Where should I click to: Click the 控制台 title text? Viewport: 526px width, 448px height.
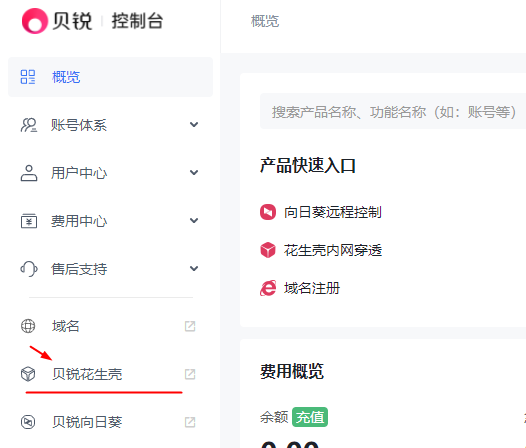coord(137,21)
